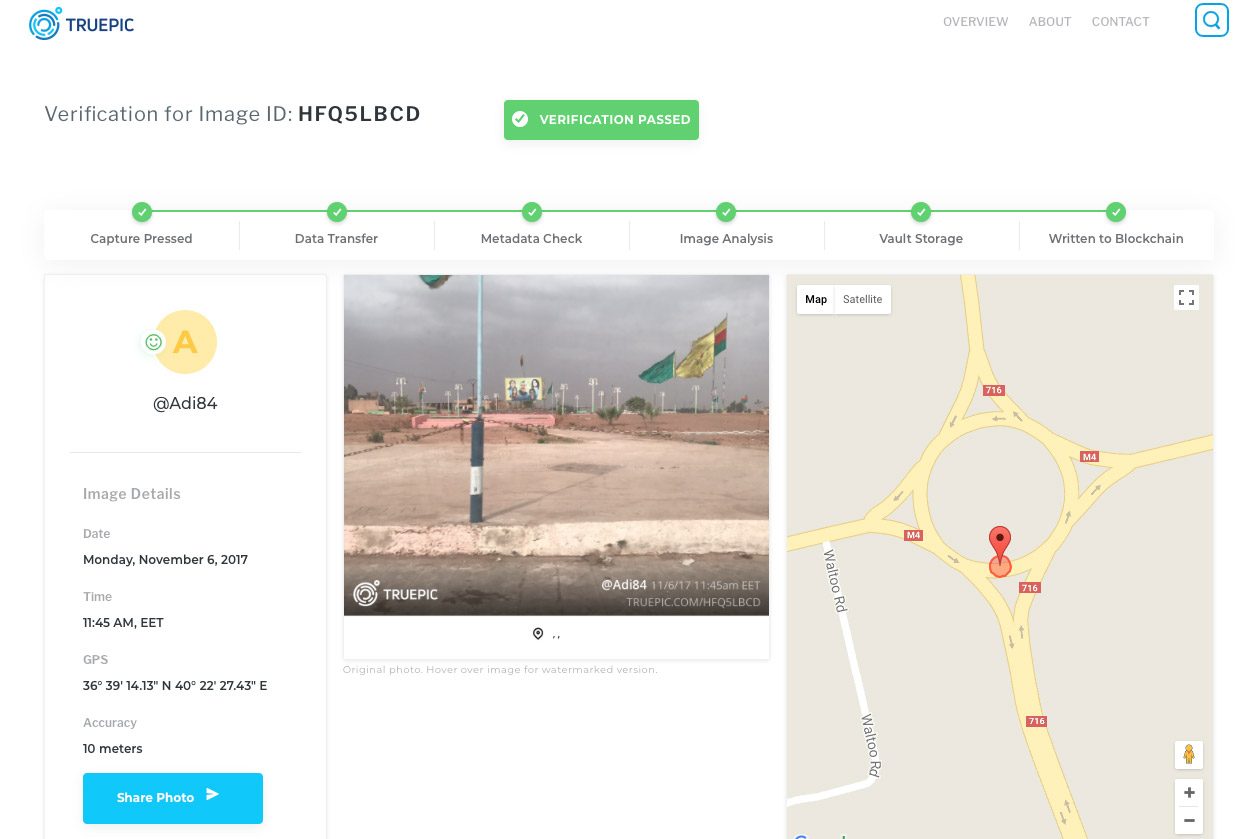Toggle fullscreen map view icon
Image resolution: width=1259 pixels, height=839 pixels.
[x=1186, y=297]
